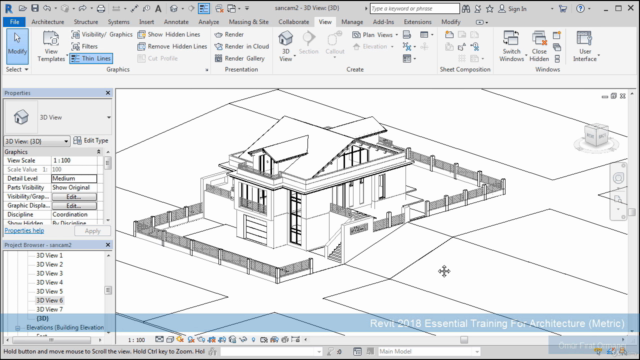Collapse the Graphics properties group
The height and width of the screenshot is (360, 640).
click(x=98, y=152)
